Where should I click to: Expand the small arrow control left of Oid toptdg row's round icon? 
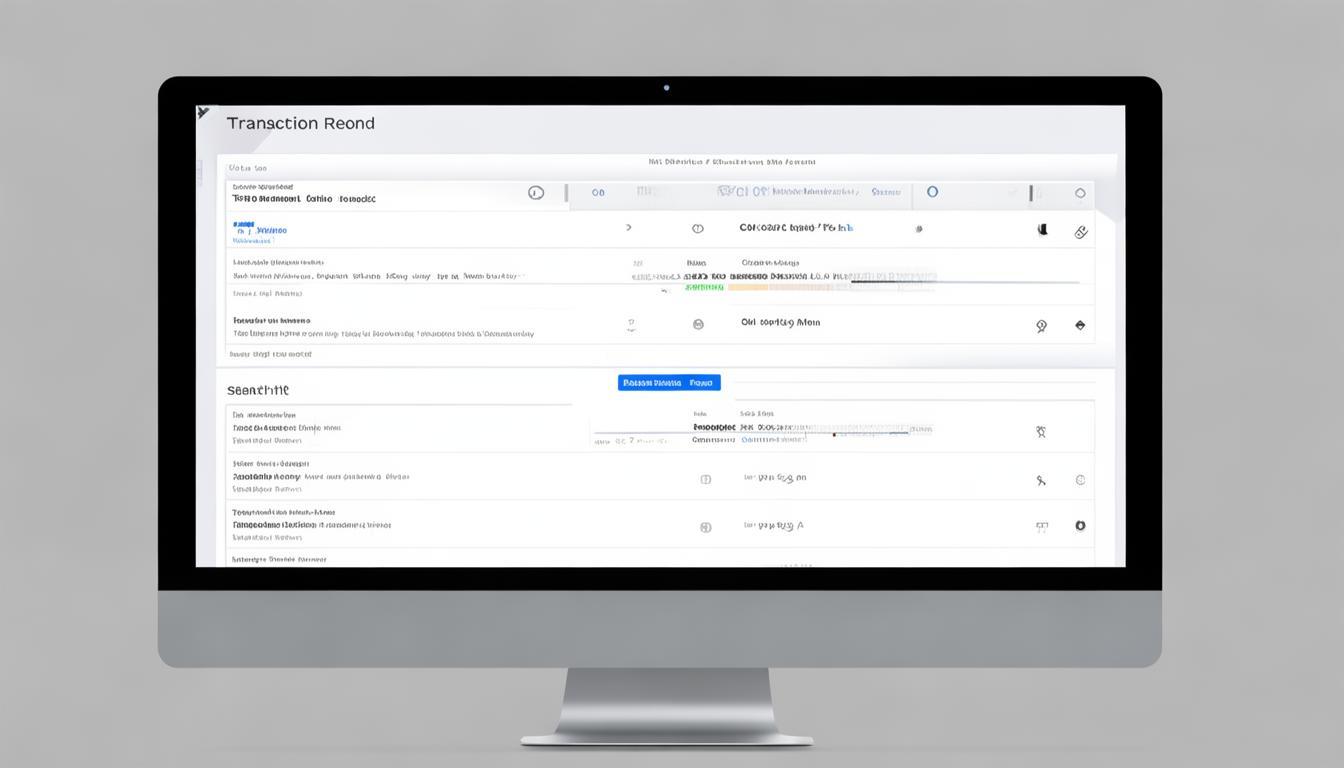click(631, 325)
